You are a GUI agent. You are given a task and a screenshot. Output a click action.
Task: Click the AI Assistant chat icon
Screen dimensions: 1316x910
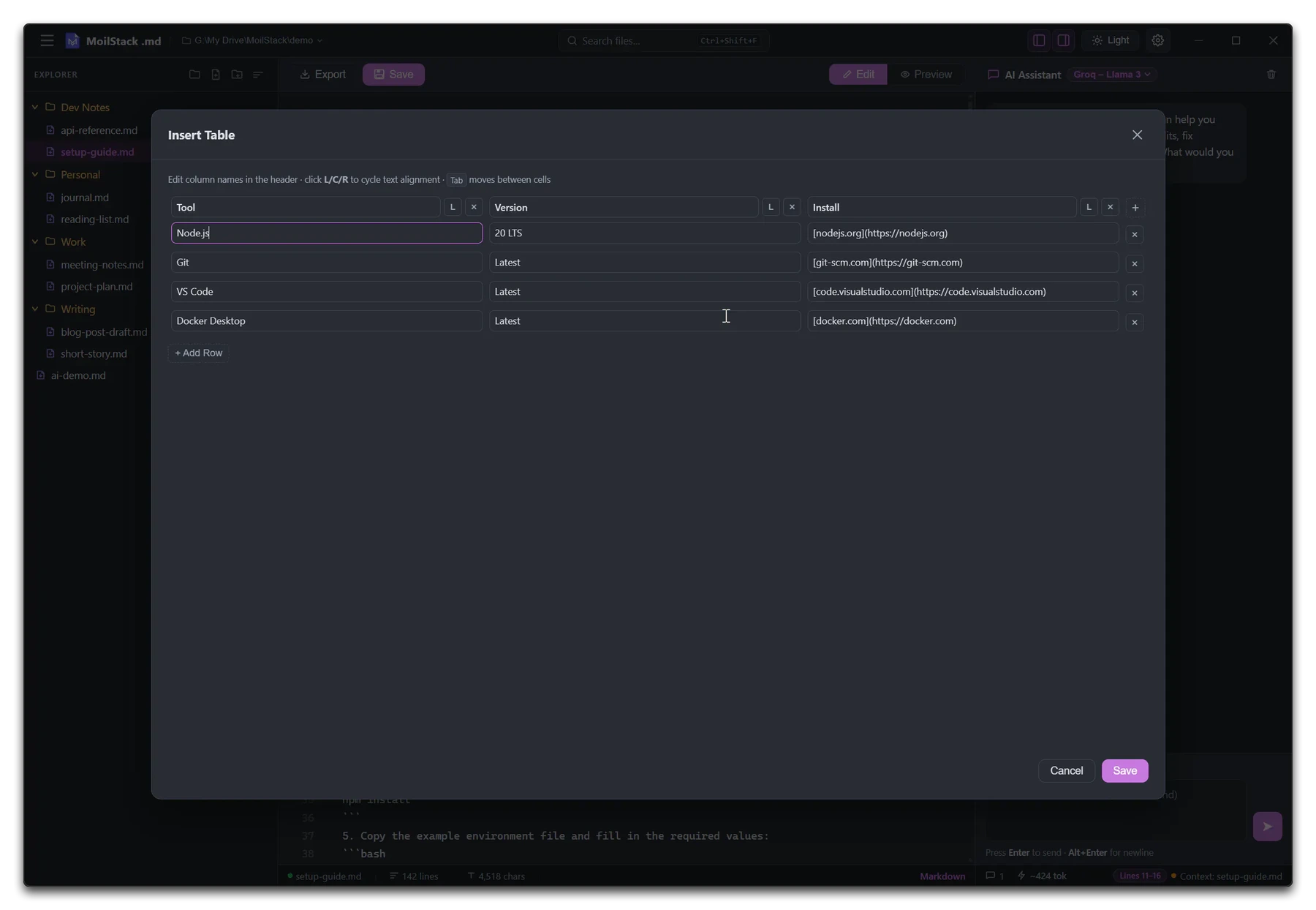tap(993, 74)
